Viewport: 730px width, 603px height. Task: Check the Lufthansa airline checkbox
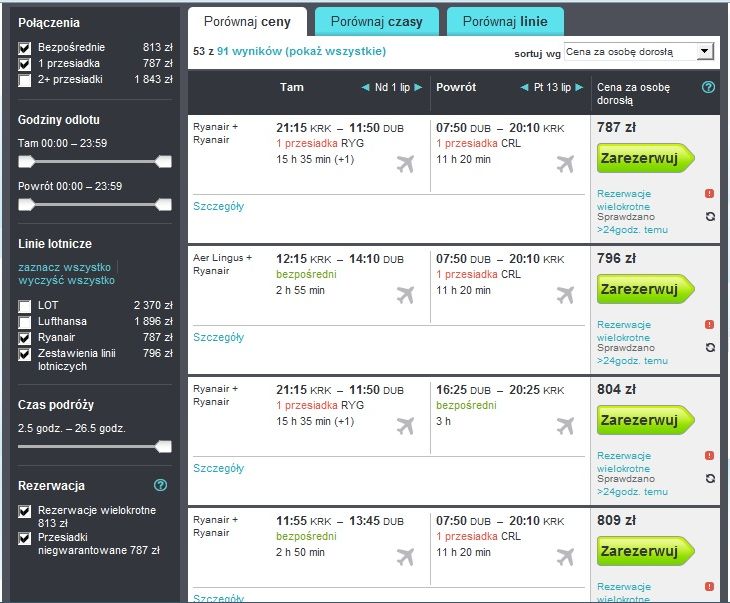pyautogui.click(x=25, y=322)
